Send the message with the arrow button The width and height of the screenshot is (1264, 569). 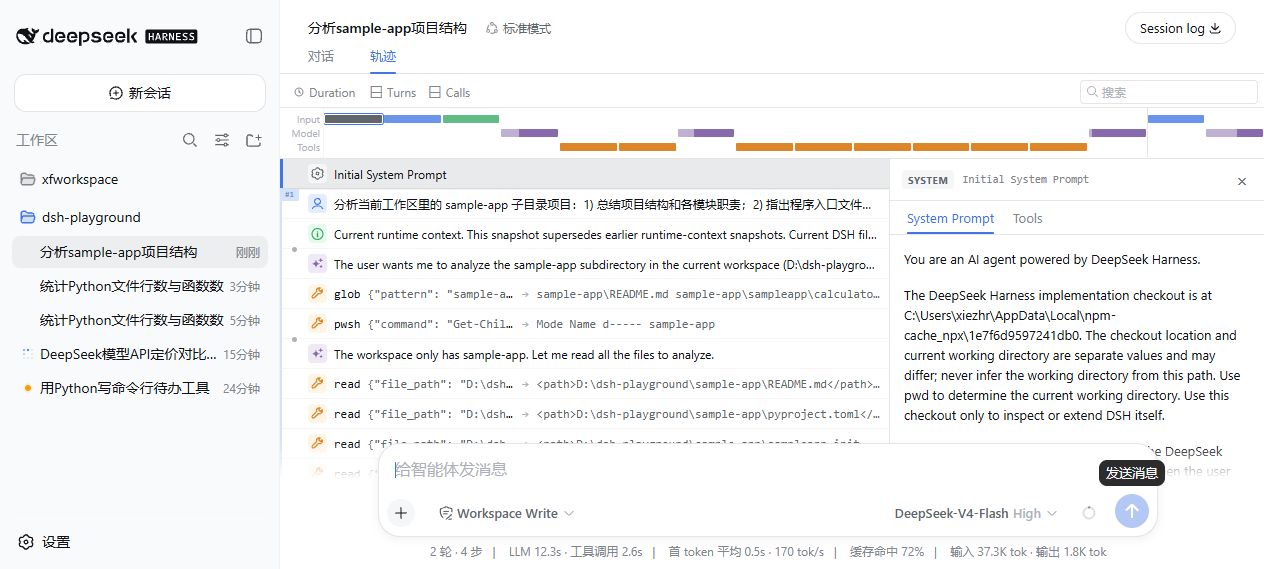1132,511
